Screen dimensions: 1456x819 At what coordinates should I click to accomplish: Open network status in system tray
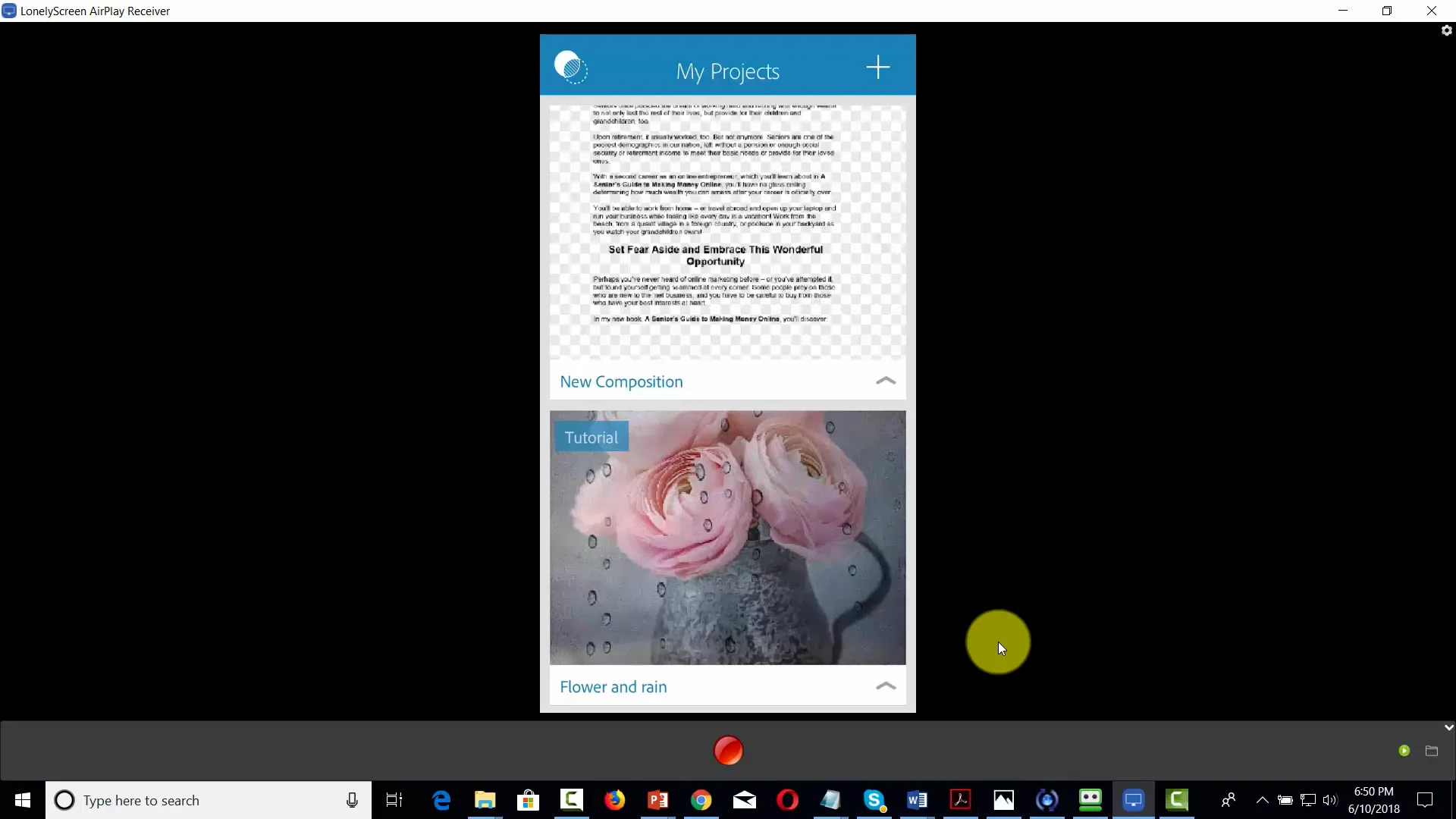(x=1307, y=800)
